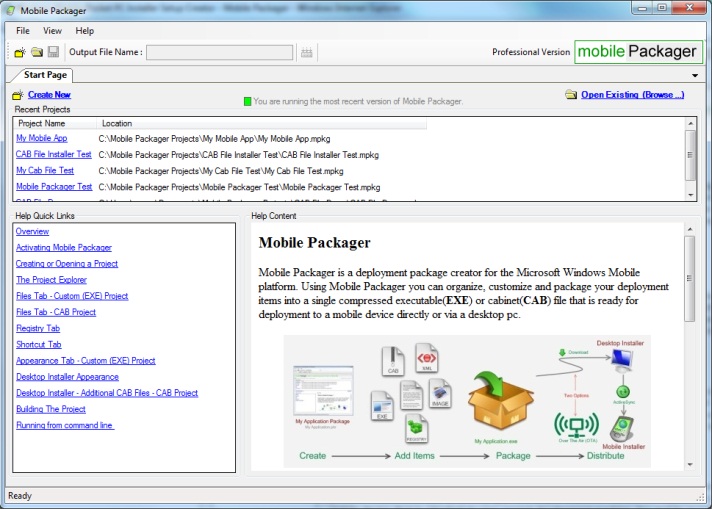The width and height of the screenshot is (712, 509).
Task: Click the open folder toolbar icon
Action: (37, 52)
